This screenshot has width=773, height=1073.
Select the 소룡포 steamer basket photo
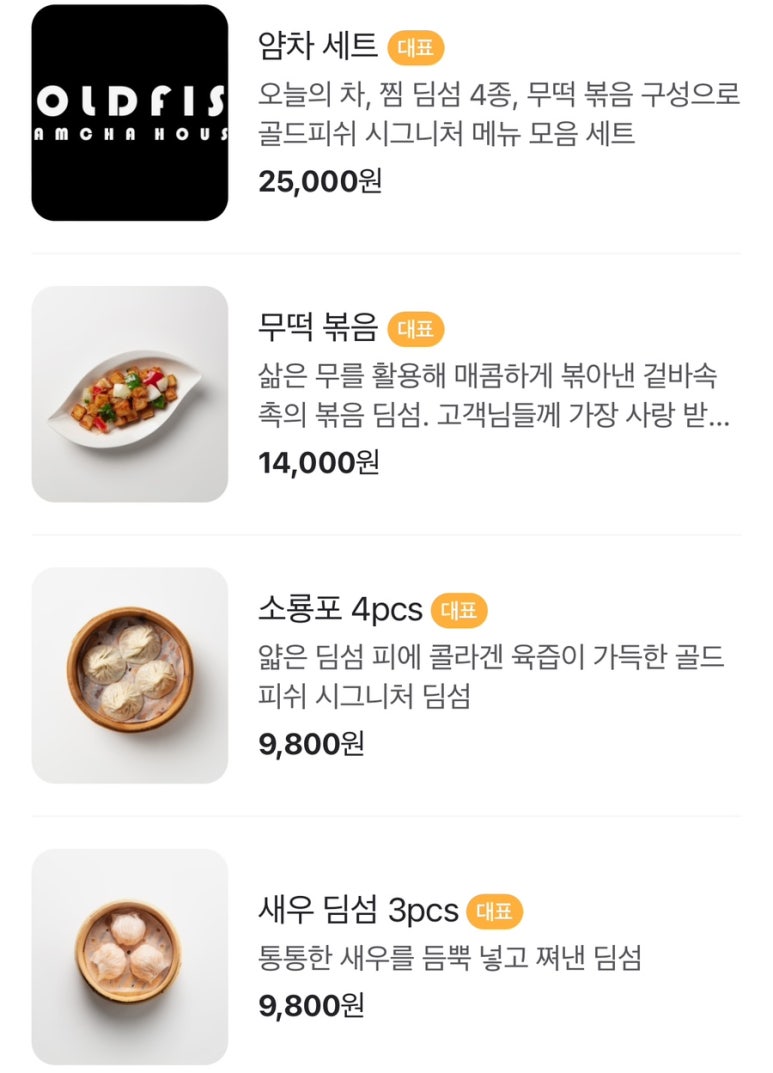pyautogui.click(x=130, y=675)
